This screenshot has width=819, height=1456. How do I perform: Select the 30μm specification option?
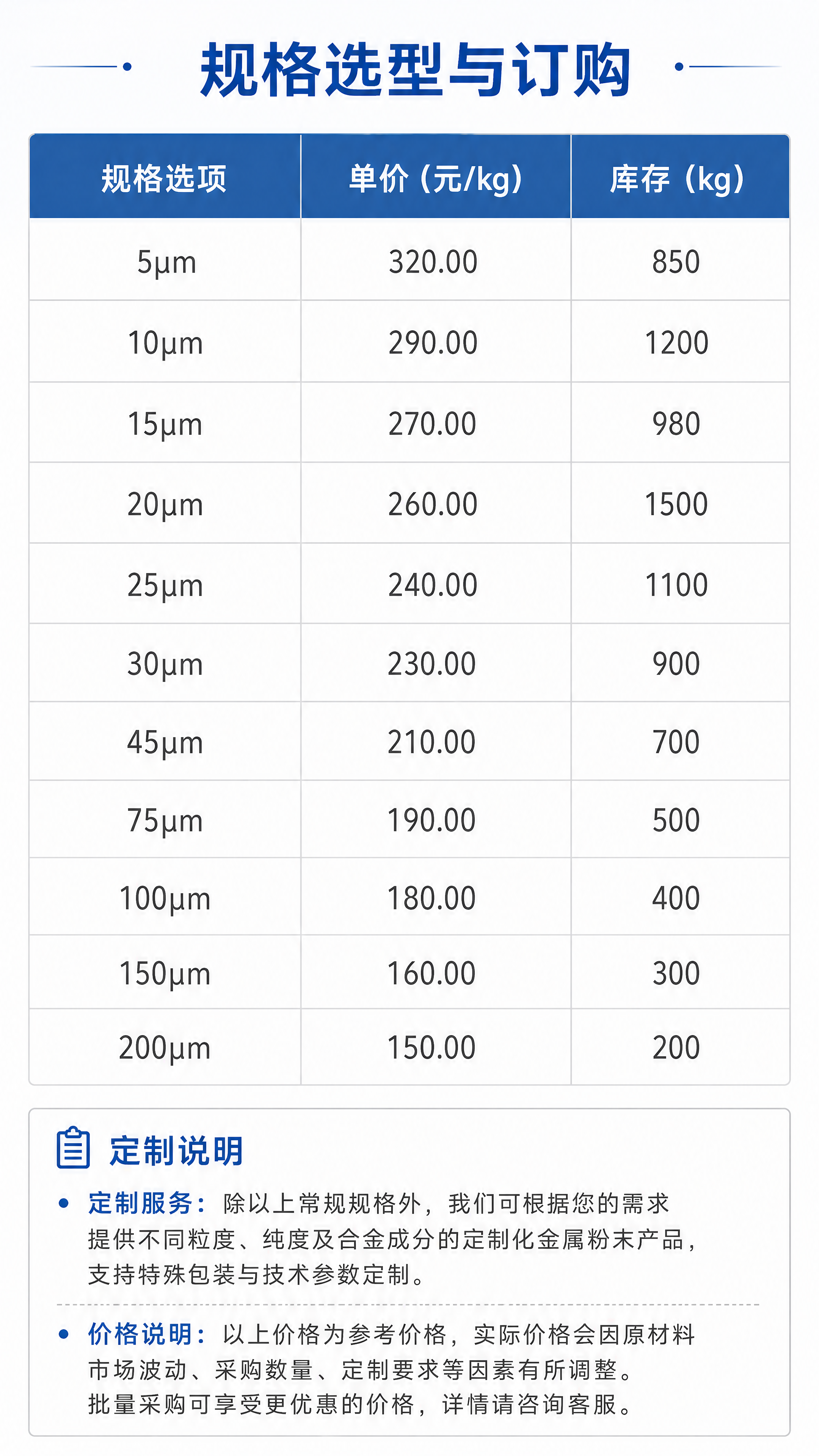point(165,663)
